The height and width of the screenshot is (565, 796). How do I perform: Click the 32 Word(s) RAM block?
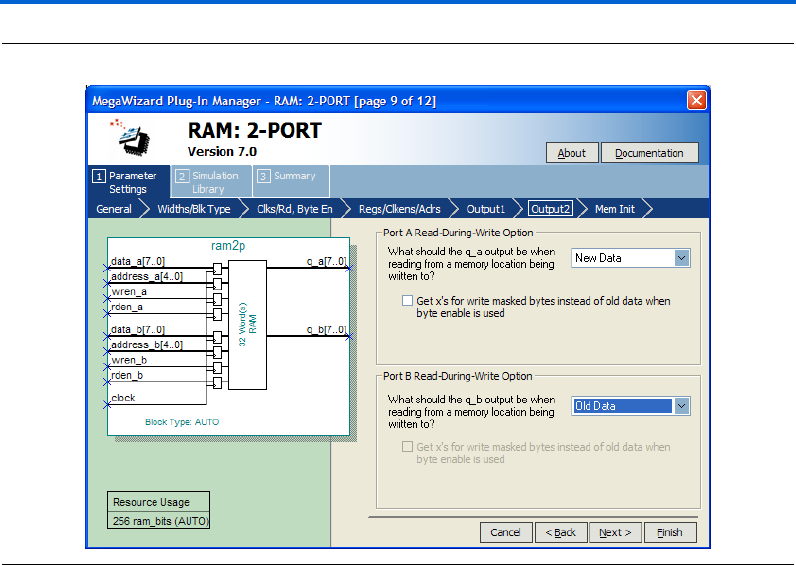(x=247, y=325)
